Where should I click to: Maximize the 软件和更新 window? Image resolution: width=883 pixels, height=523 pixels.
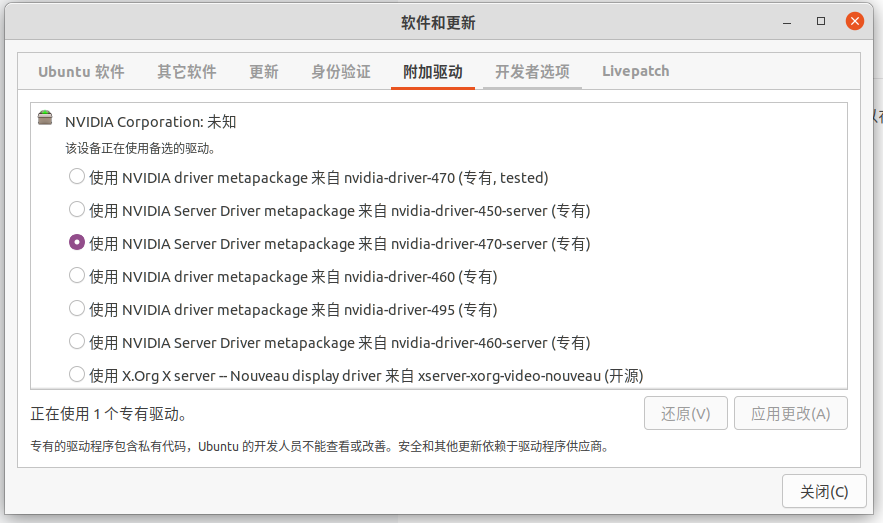(821, 21)
